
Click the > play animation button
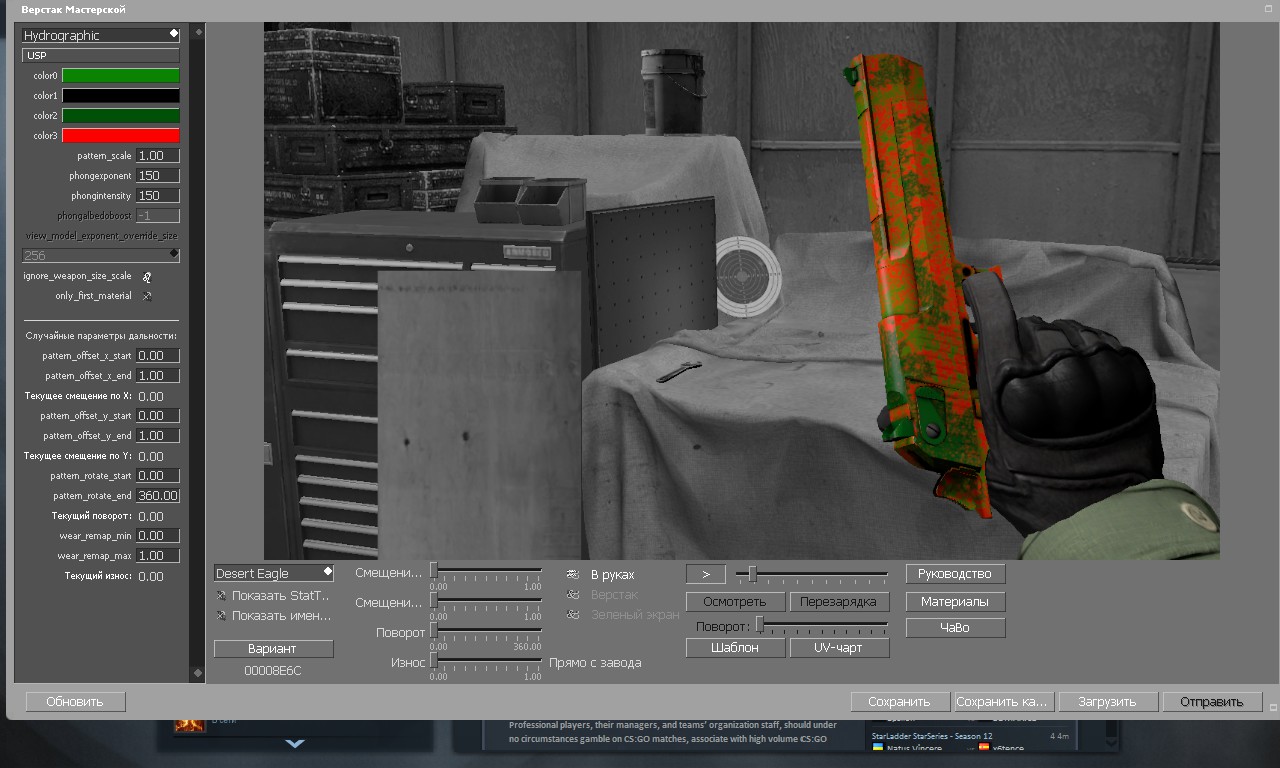tap(706, 574)
